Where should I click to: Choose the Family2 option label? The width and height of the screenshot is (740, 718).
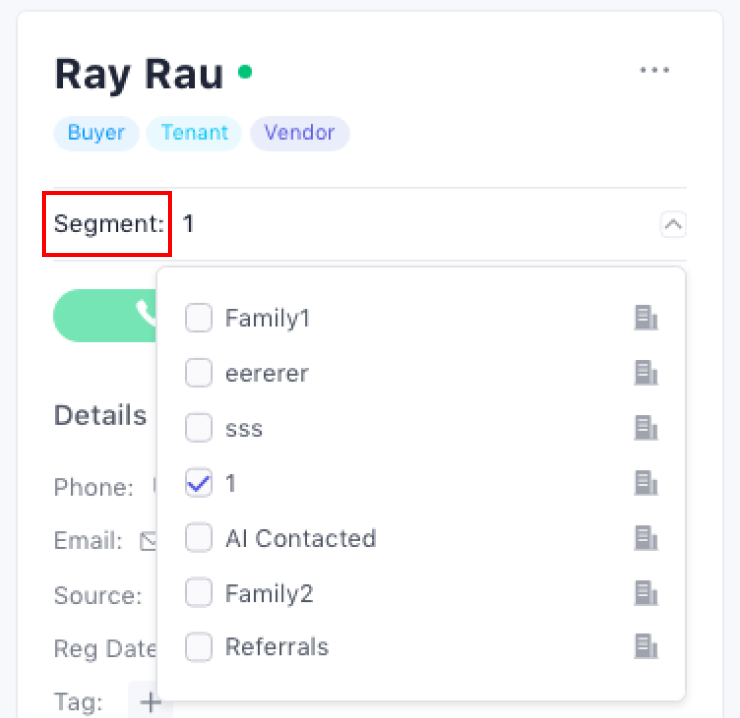[x=269, y=594]
